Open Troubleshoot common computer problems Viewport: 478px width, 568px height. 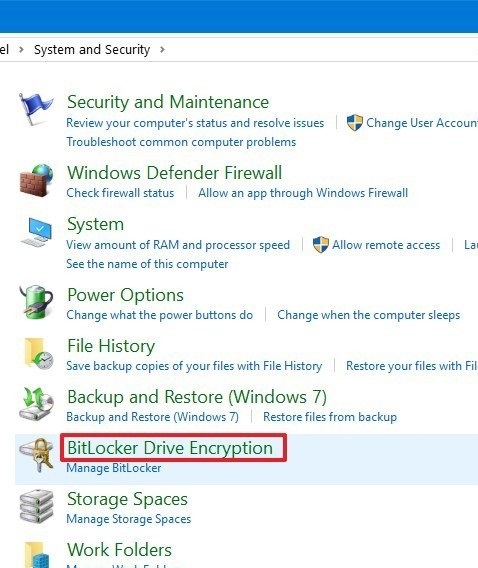[181, 142]
